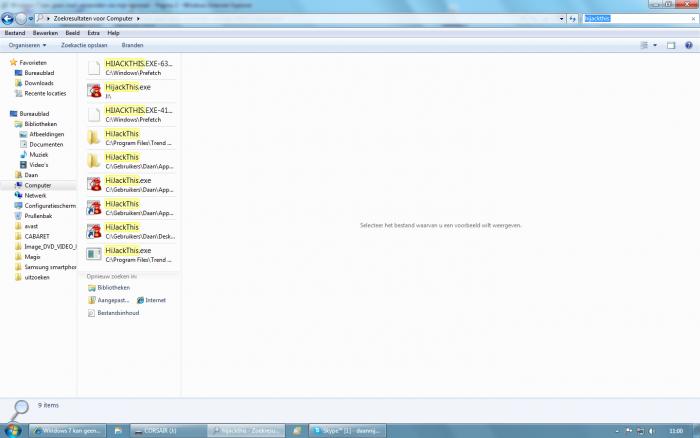This screenshot has height=438, width=700.
Task: Click the Refresh icon next to address bar
Action: pyautogui.click(x=573, y=19)
